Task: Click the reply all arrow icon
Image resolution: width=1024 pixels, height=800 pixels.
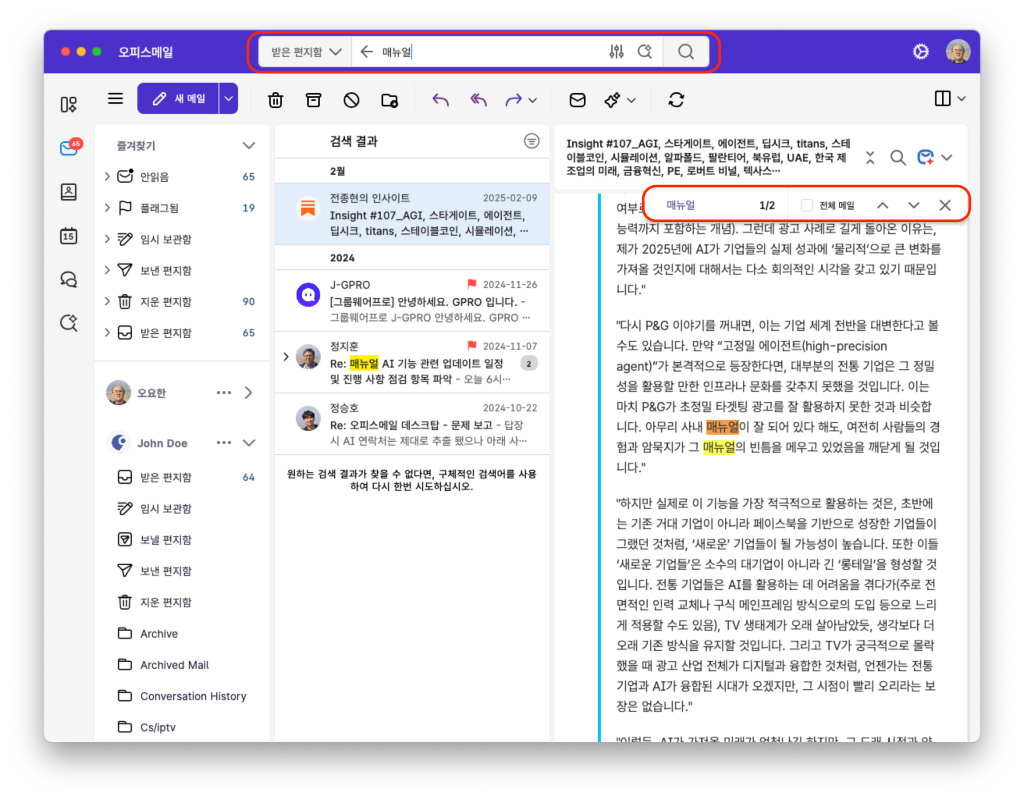Action: click(478, 100)
